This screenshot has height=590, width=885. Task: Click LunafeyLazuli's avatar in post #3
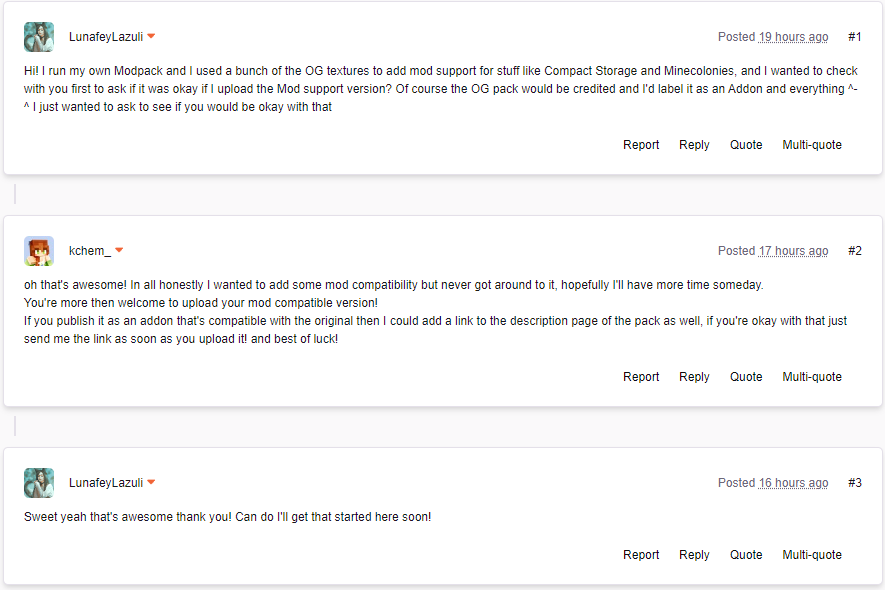click(x=39, y=483)
